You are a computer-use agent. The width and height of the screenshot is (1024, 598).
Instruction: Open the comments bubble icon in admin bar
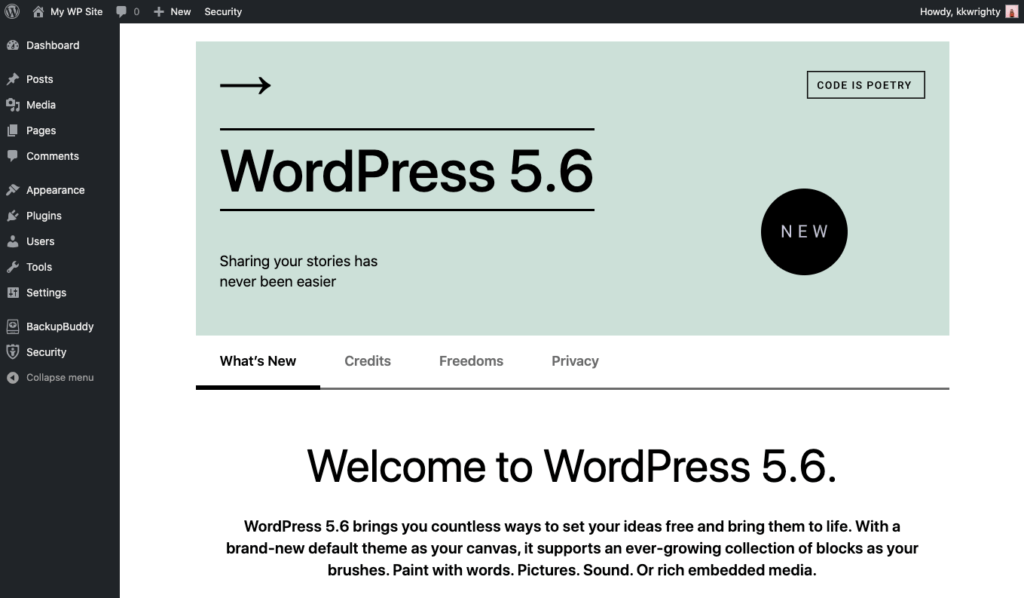(x=121, y=12)
